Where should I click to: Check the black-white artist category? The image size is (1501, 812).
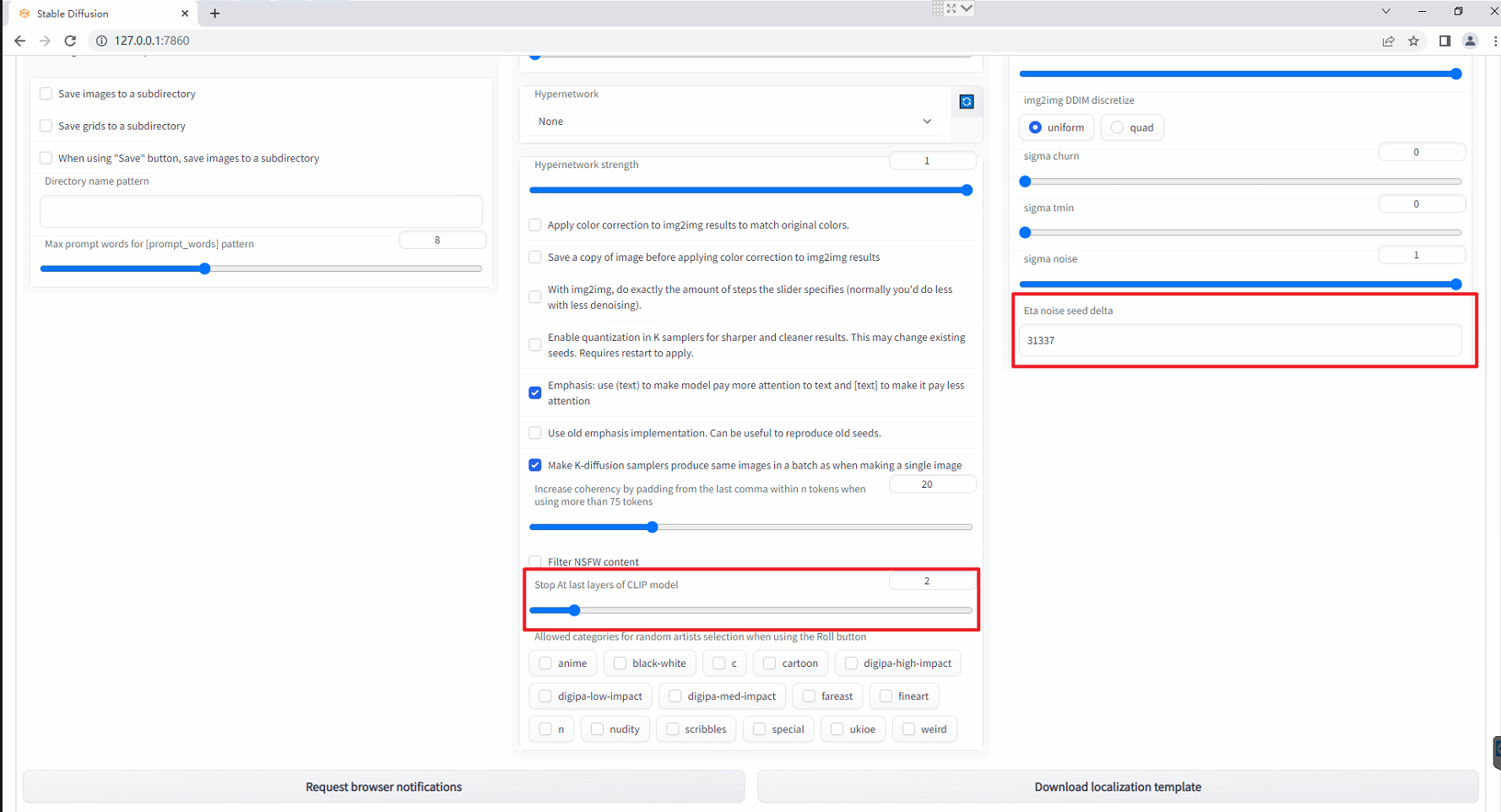click(x=650, y=663)
